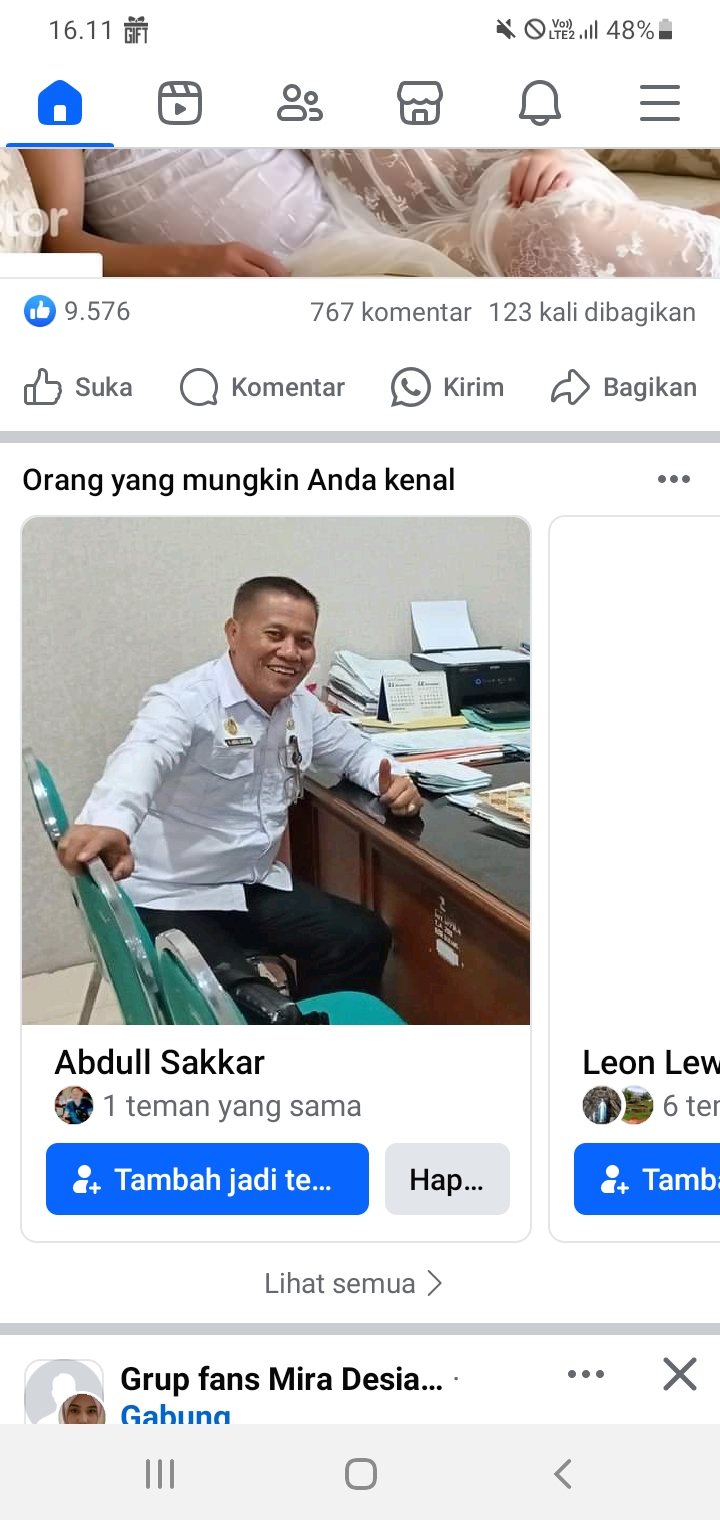View the 767 komentar link
The height and width of the screenshot is (1520, 720).
click(x=390, y=312)
